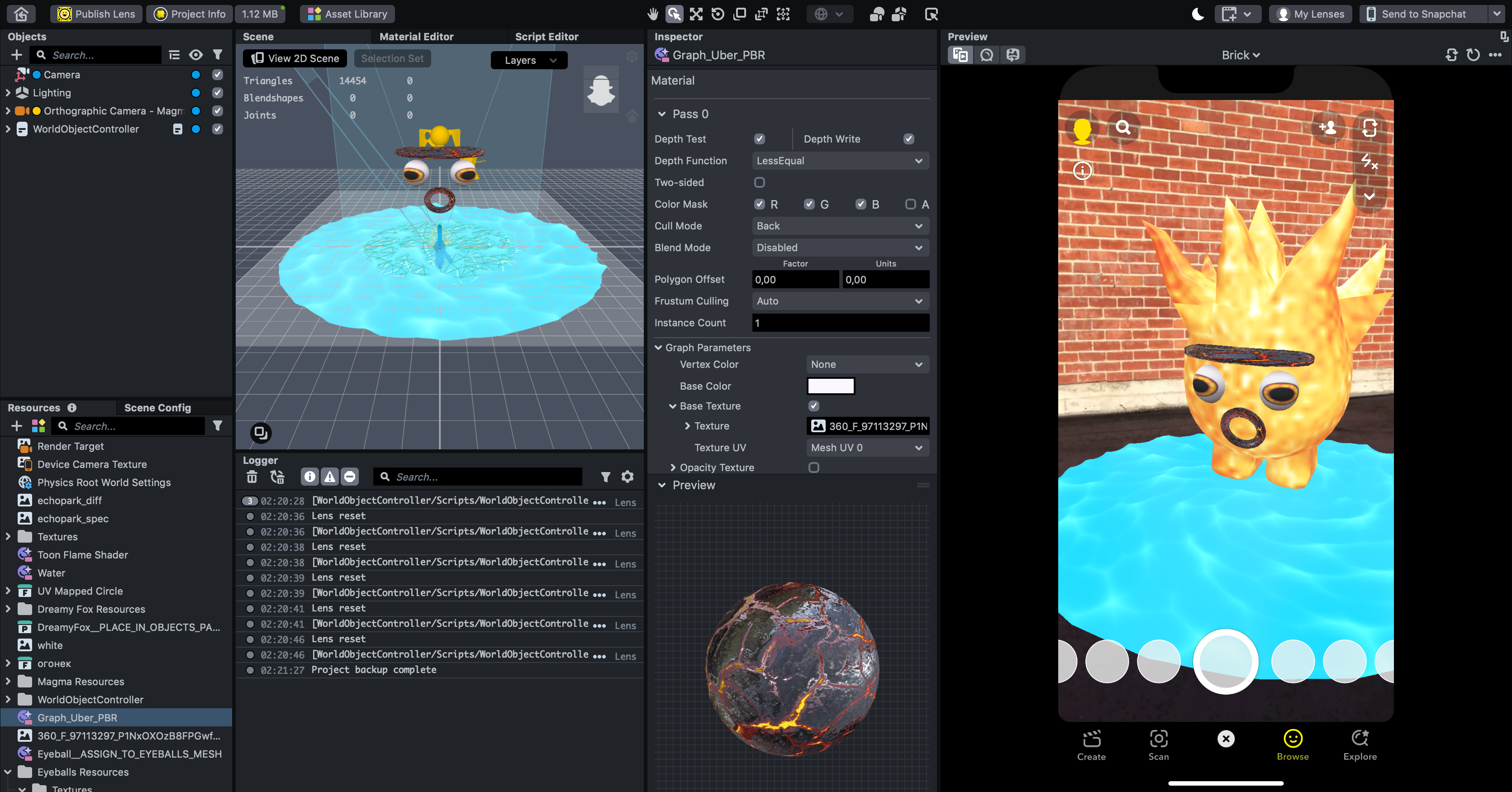
Task: Click the Snapchat ghost icon in scene
Action: [x=600, y=91]
